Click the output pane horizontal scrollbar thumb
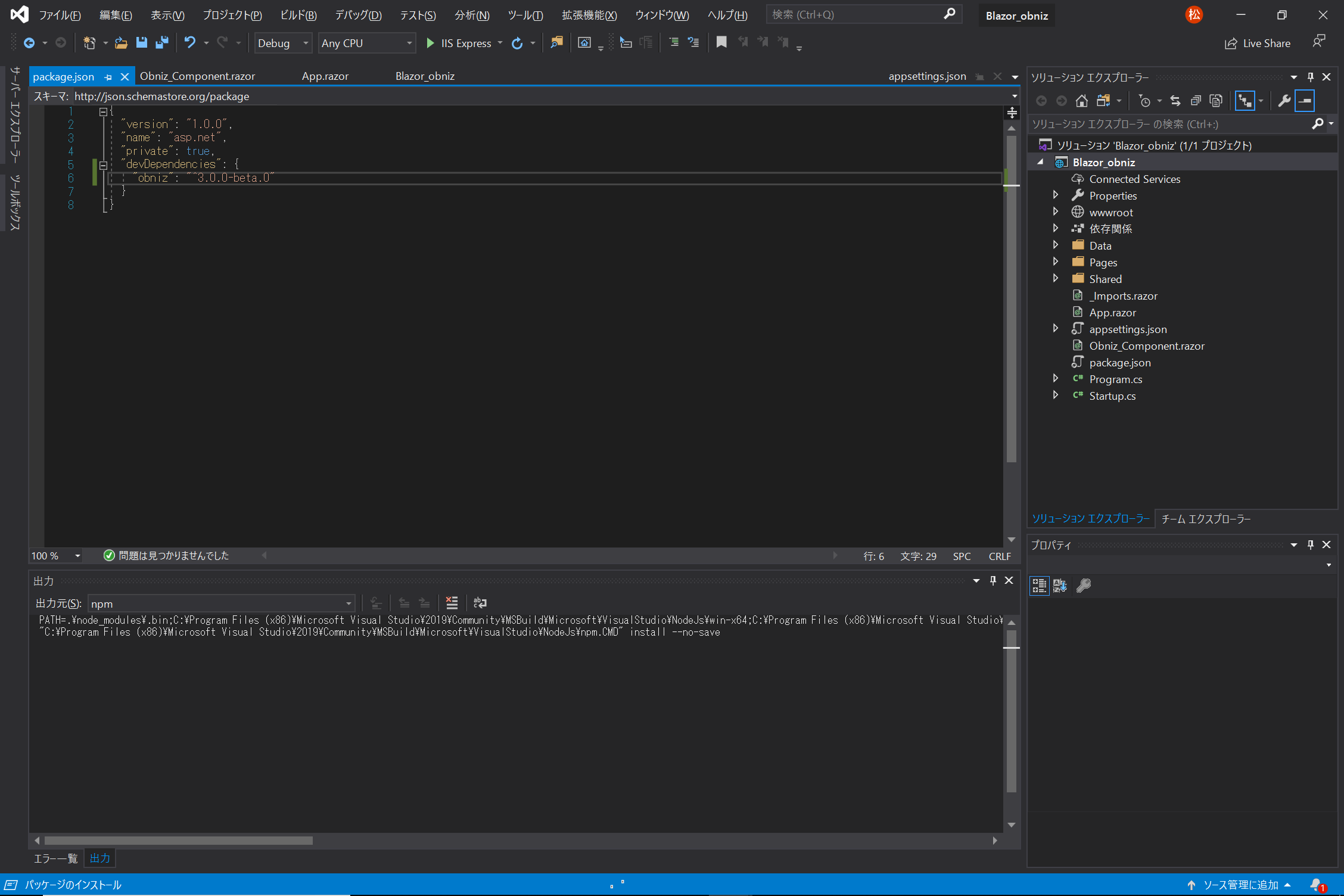Screen dimensions: 1344x896 [x=179, y=841]
